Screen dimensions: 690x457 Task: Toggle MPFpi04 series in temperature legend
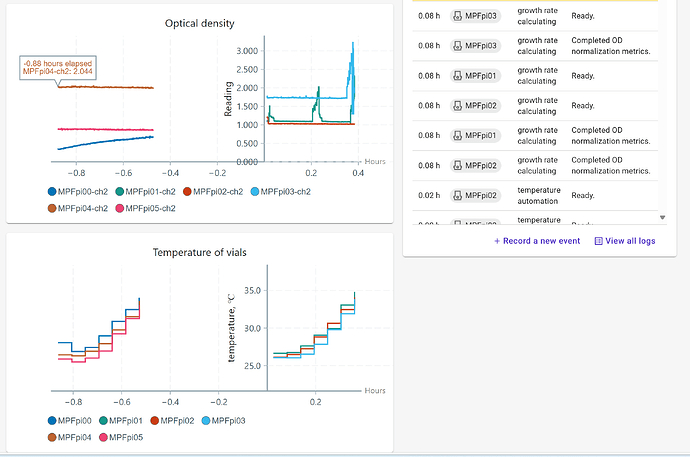click(x=70, y=438)
